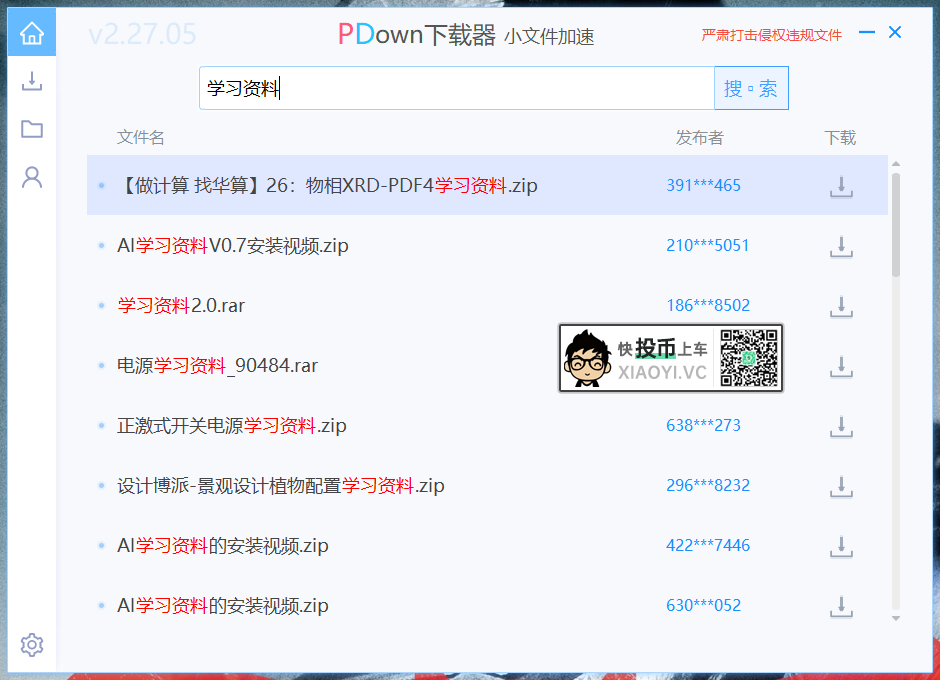Open settings gear in sidebar
Image resolution: width=940 pixels, height=680 pixels.
pos(32,645)
